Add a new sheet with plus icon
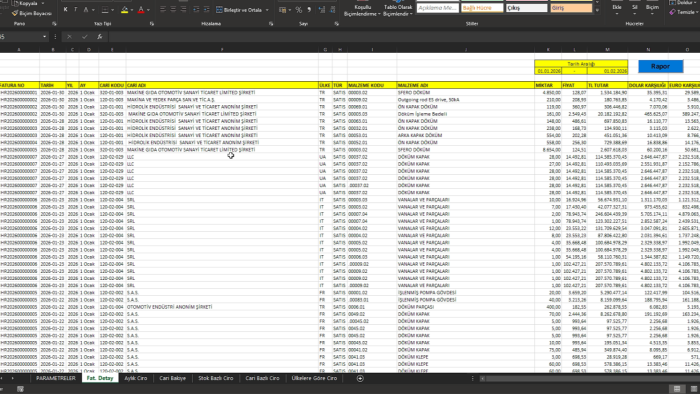The image size is (700, 394). (x=360, y=378)
